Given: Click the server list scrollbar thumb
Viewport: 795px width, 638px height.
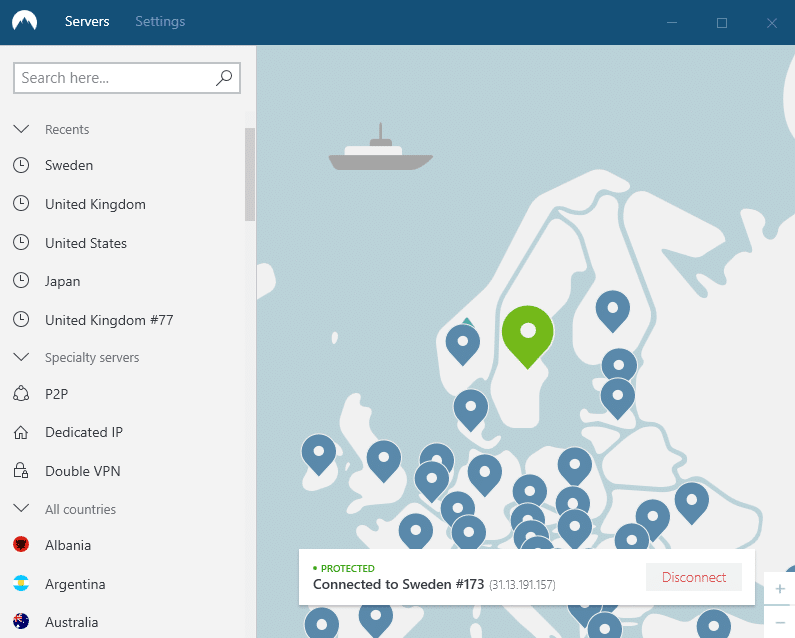Looking at the screenshot, I should coord(250,174).
